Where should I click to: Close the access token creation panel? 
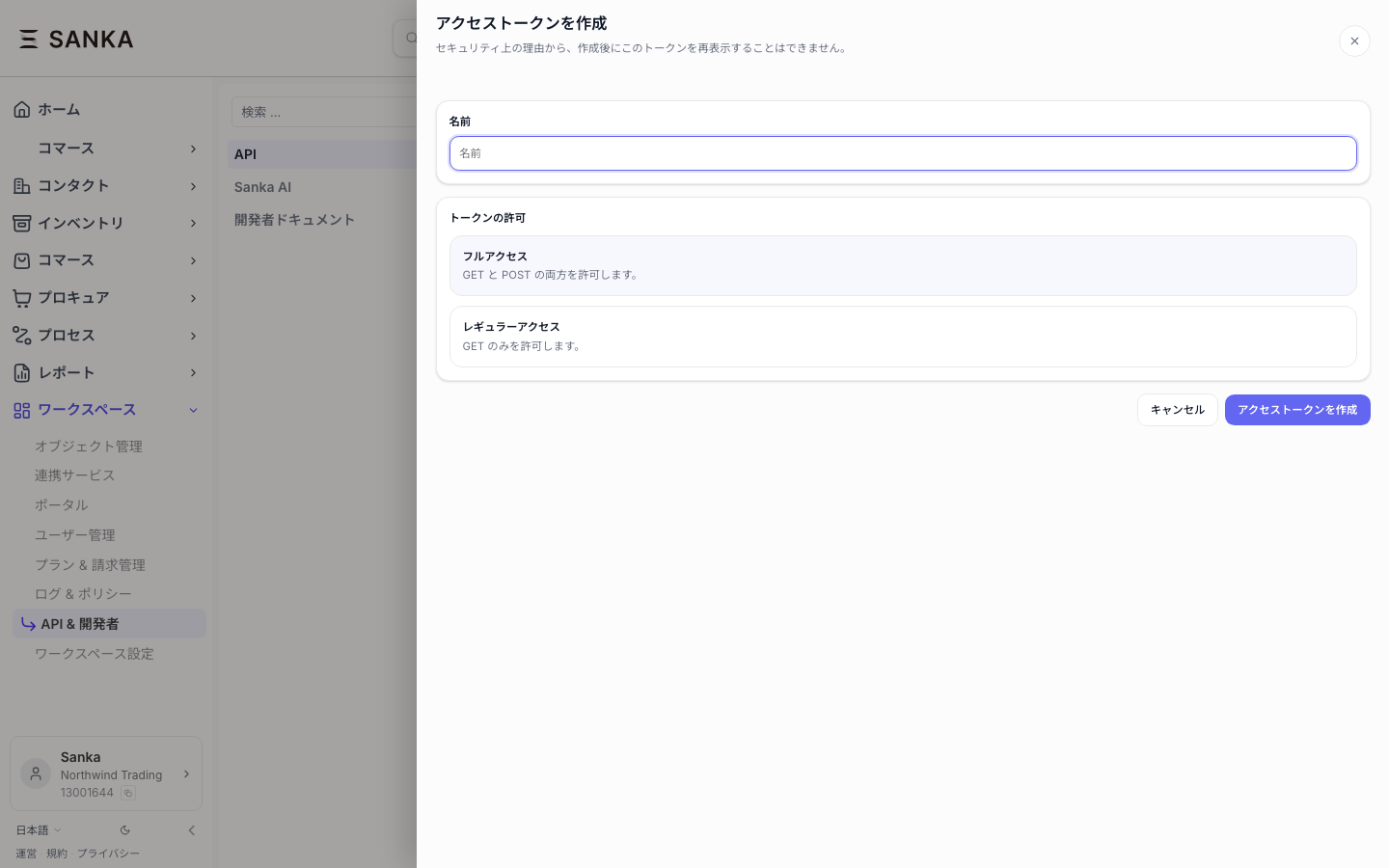[x=1354, y=41]
